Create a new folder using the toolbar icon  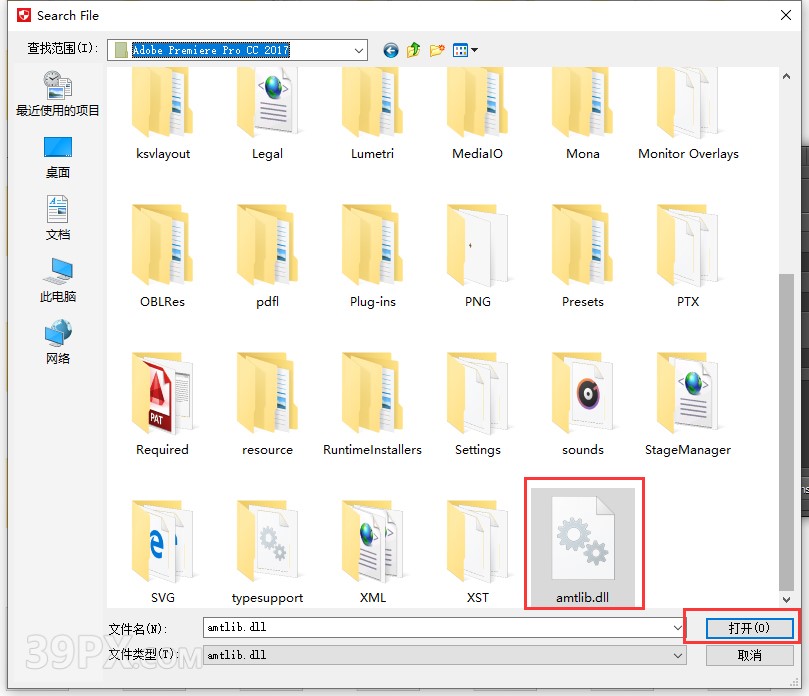[x=436, y=50]
